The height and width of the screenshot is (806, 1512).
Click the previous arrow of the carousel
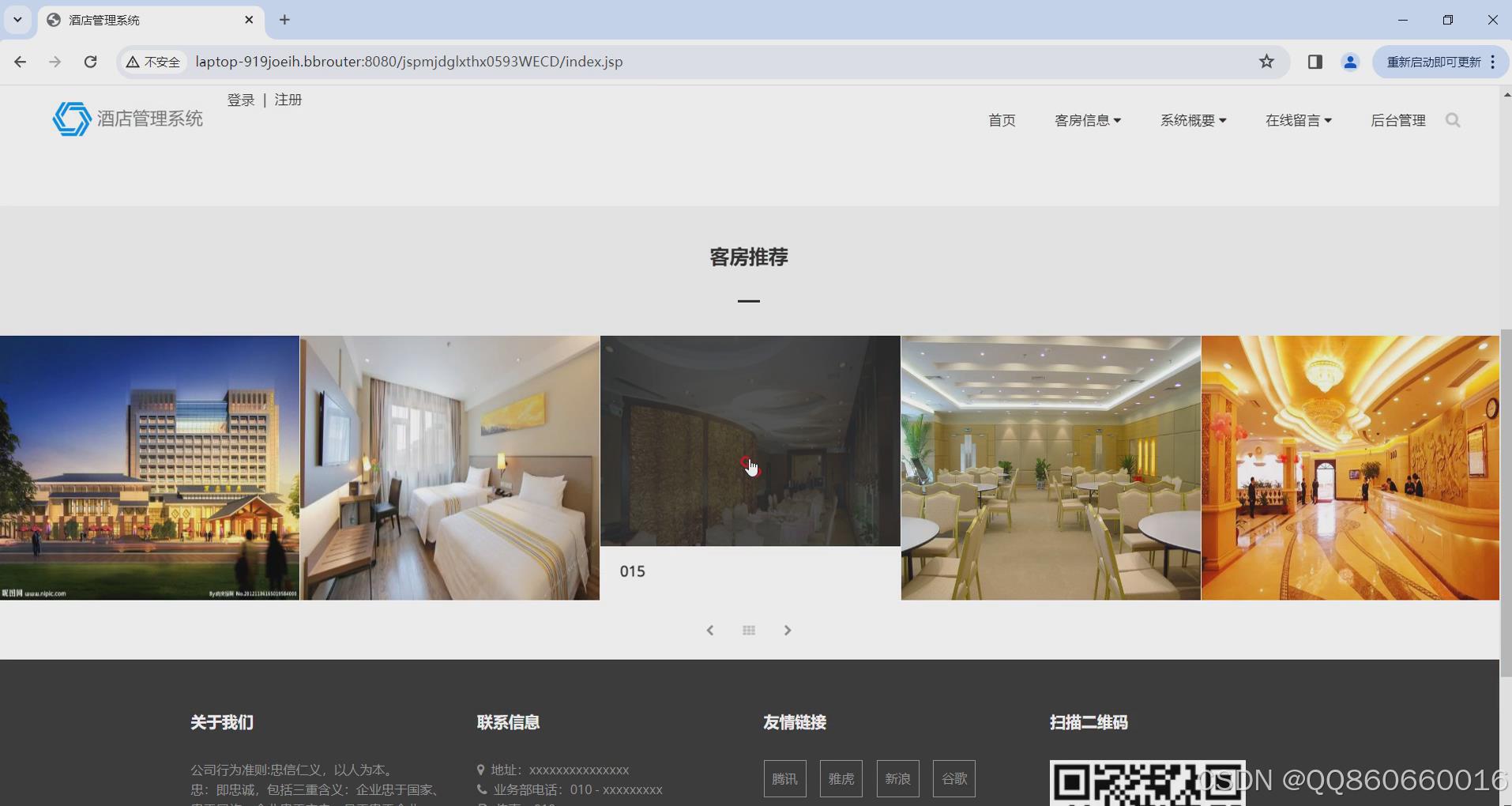coord(710,630)
